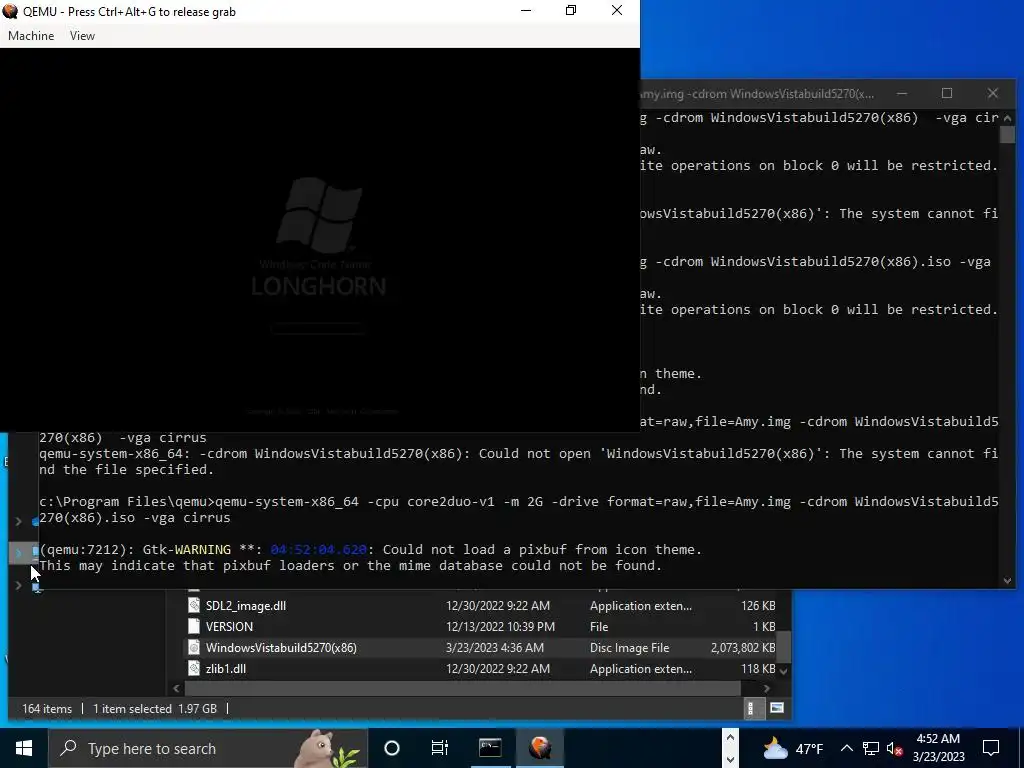
Task: Click Disc Image File type cell
Action: (x=630, y=647)
